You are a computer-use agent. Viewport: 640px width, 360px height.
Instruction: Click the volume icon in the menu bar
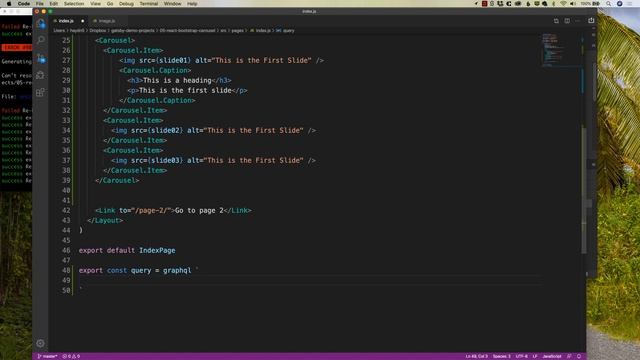tap(573, 4)
